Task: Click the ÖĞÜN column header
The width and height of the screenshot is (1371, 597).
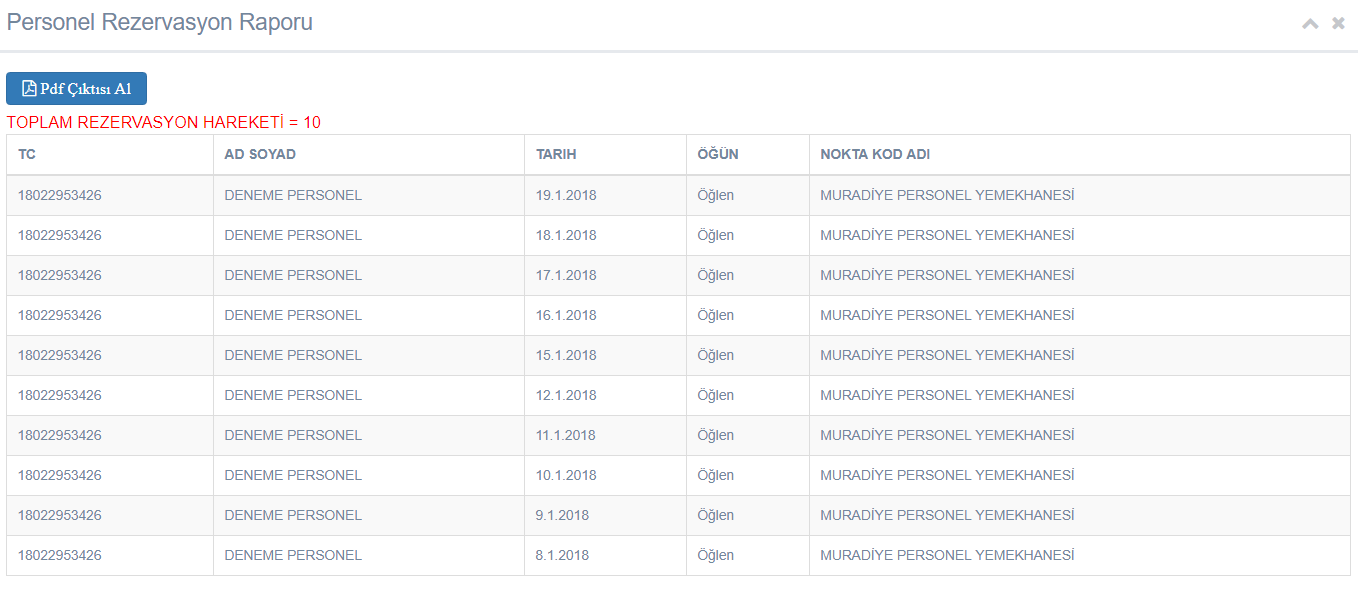Action: (718, 154)
